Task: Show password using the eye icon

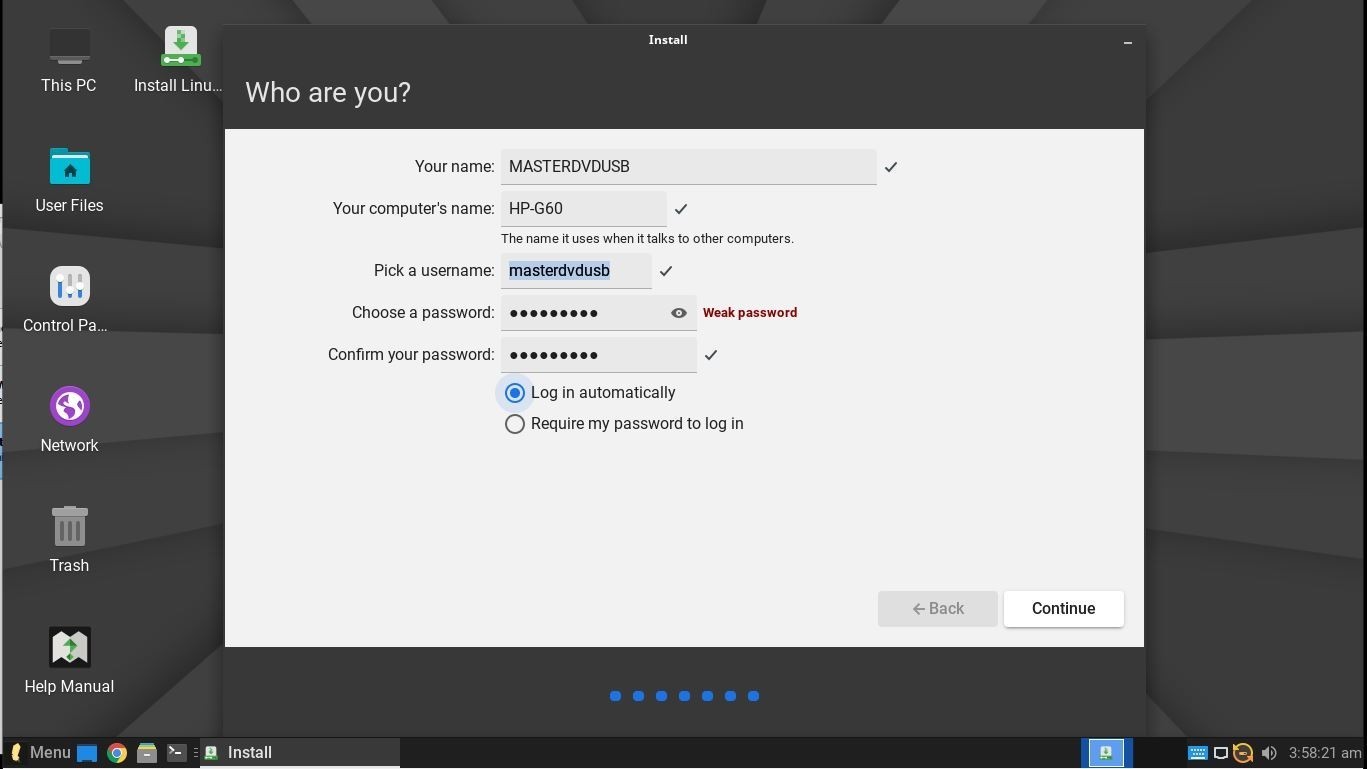Action: click(679, 313)
